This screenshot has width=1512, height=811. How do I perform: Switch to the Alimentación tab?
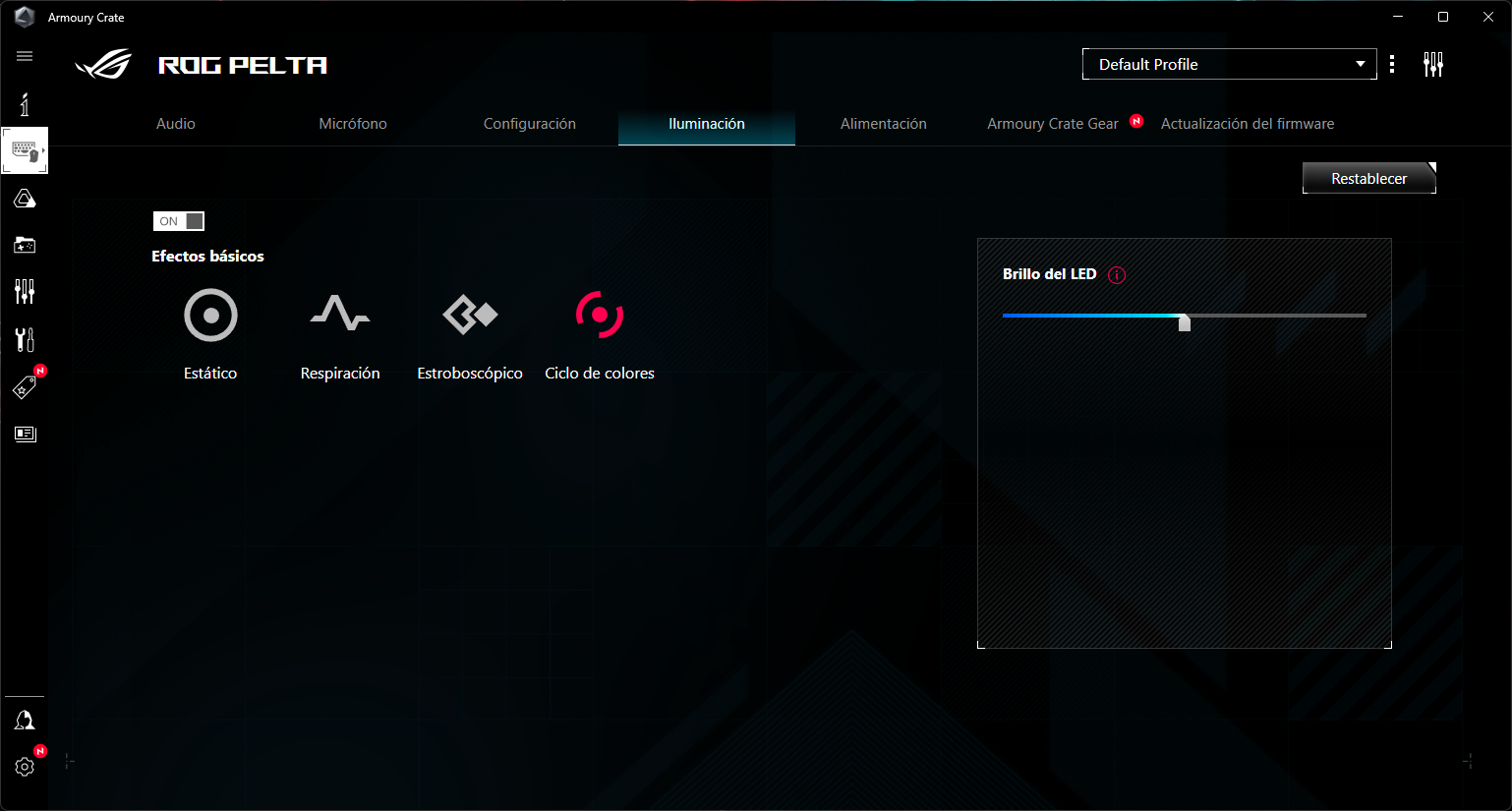click(x=884, y=124)
